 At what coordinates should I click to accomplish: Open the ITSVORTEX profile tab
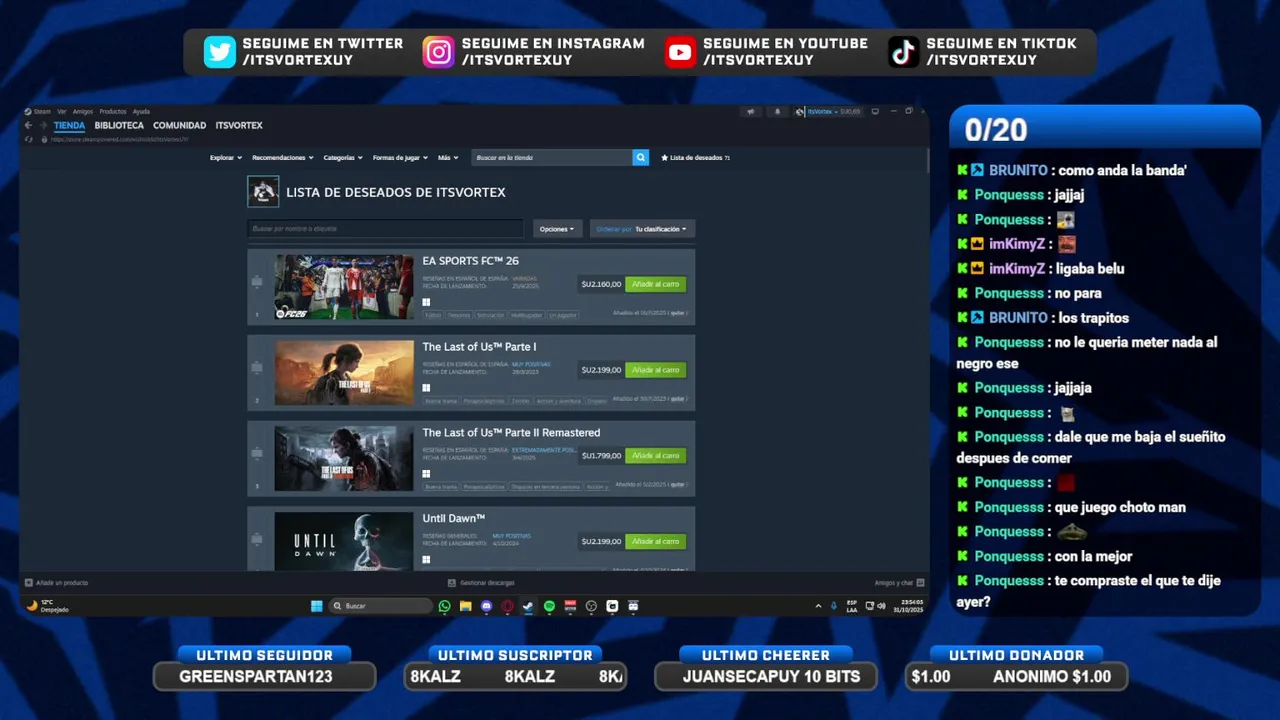[239, 125]
